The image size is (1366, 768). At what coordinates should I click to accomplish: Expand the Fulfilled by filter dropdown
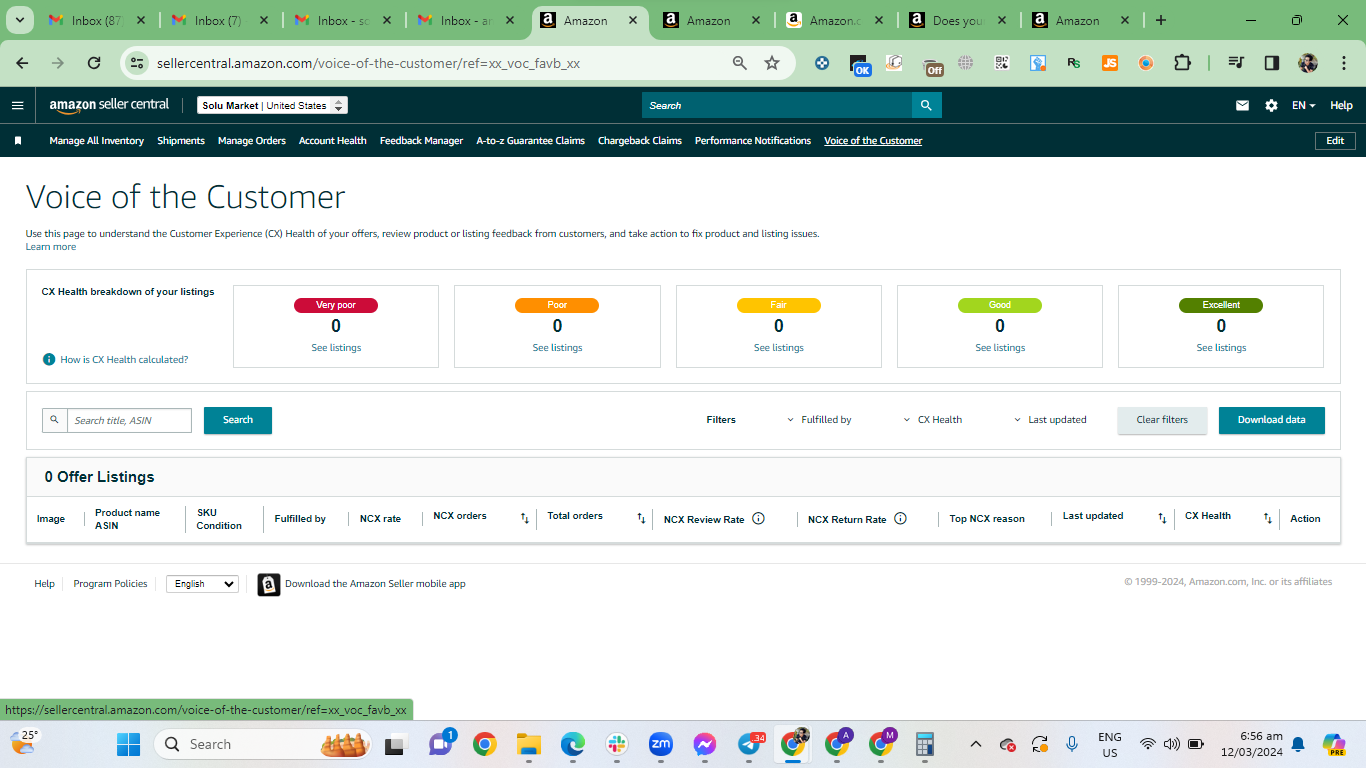pos(819,420)
